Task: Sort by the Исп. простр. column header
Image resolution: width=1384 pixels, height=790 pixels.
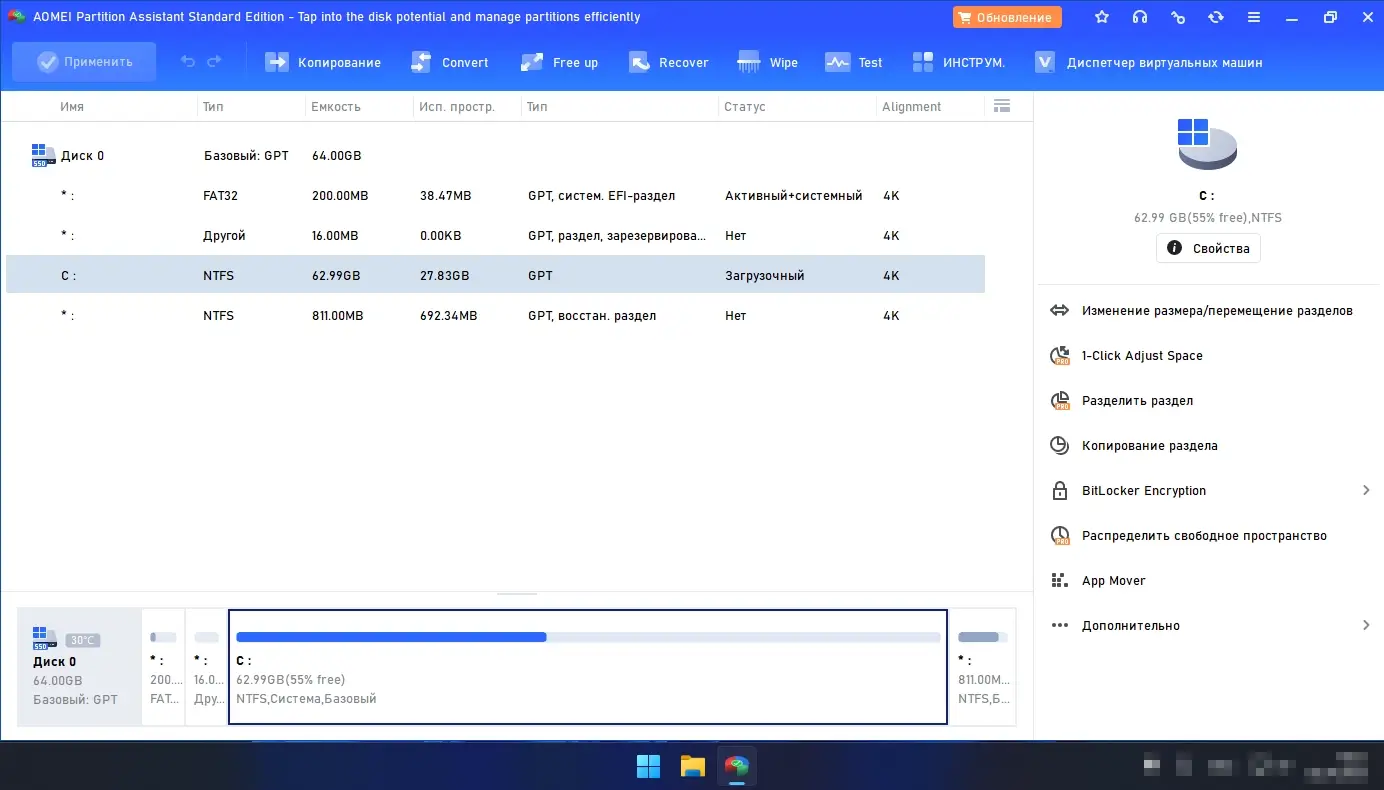Action: click(457, 106)
